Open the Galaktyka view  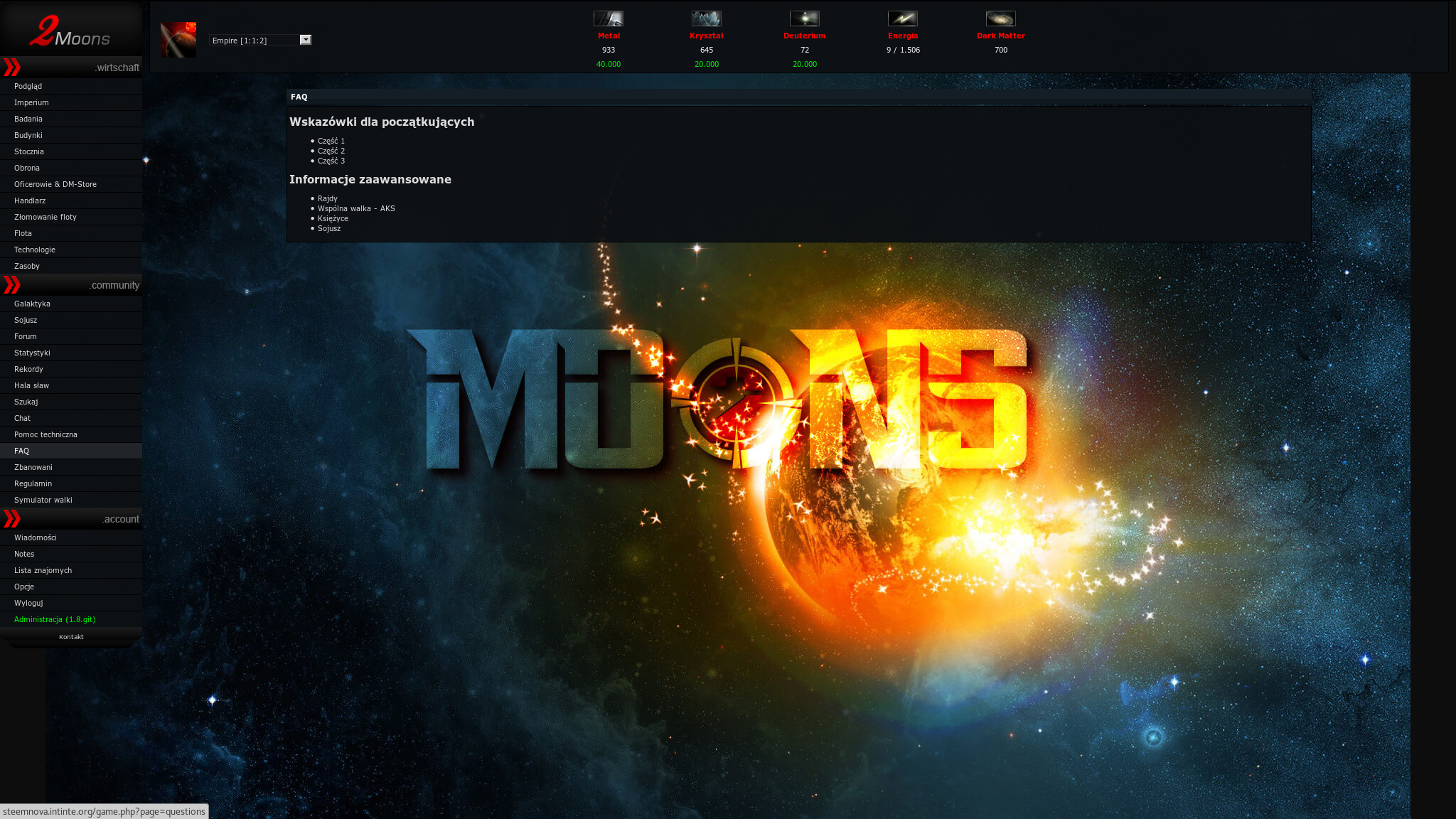(x=71, y=304)
